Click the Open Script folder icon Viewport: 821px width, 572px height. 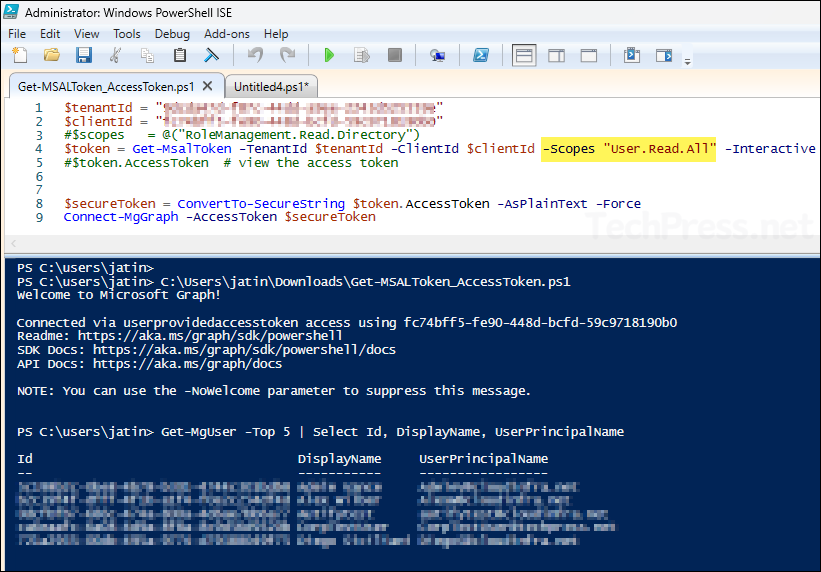tap(52, 55)
